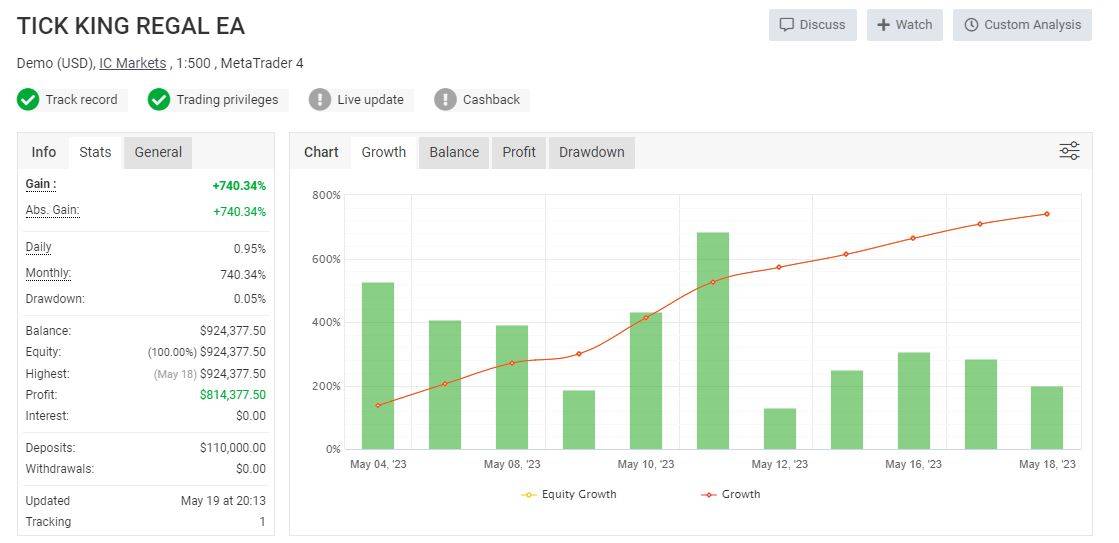Click the underlined Monthly label

point(48,273)
